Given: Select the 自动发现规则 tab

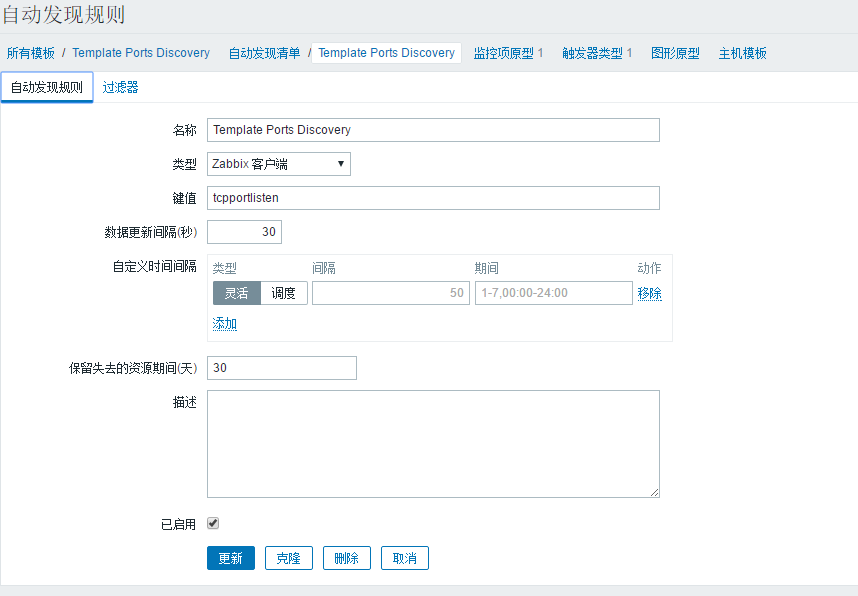Looking at the screenshot, I should [46, 87].
